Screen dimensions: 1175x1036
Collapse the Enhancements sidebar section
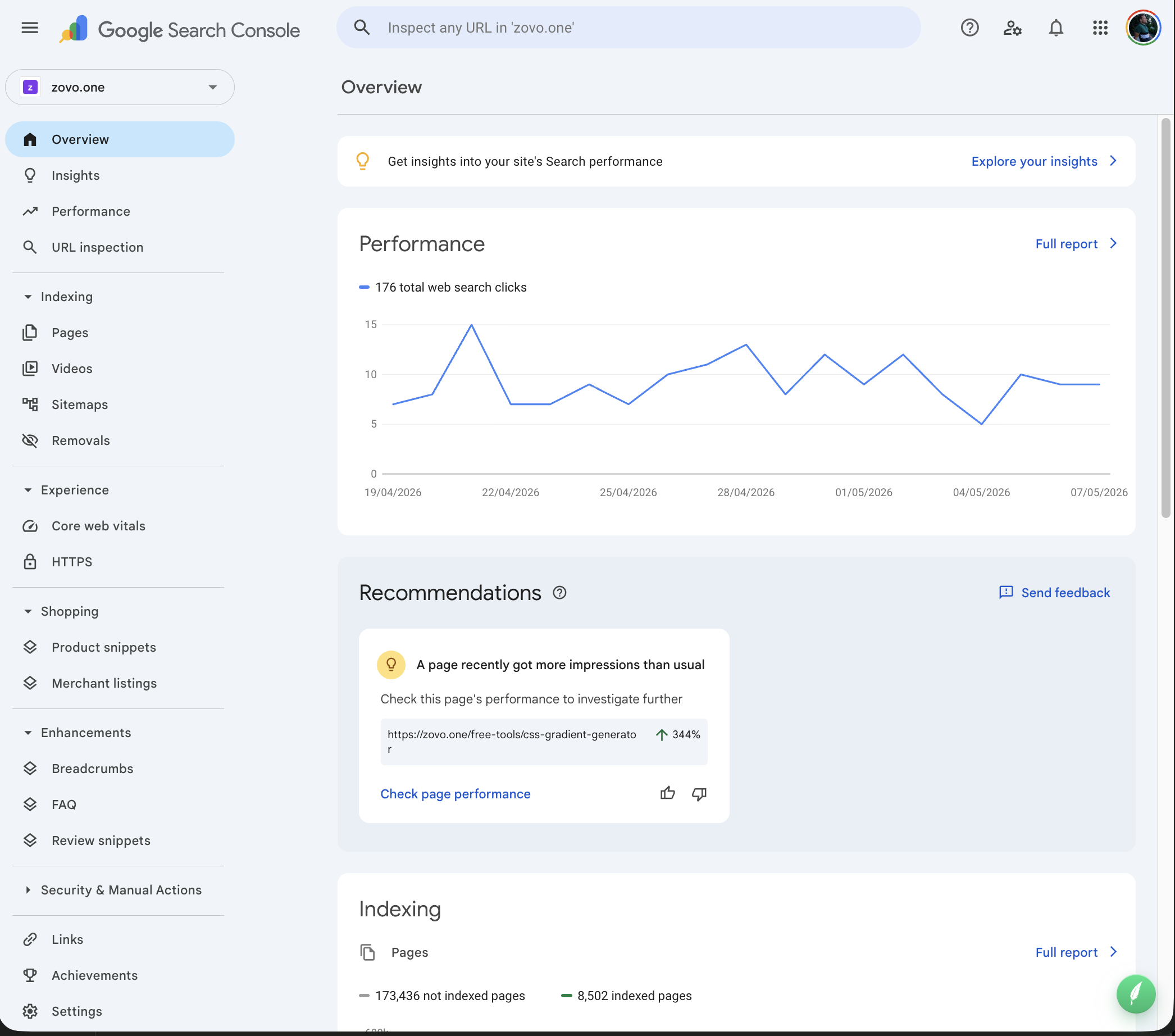tap(28, 733)
